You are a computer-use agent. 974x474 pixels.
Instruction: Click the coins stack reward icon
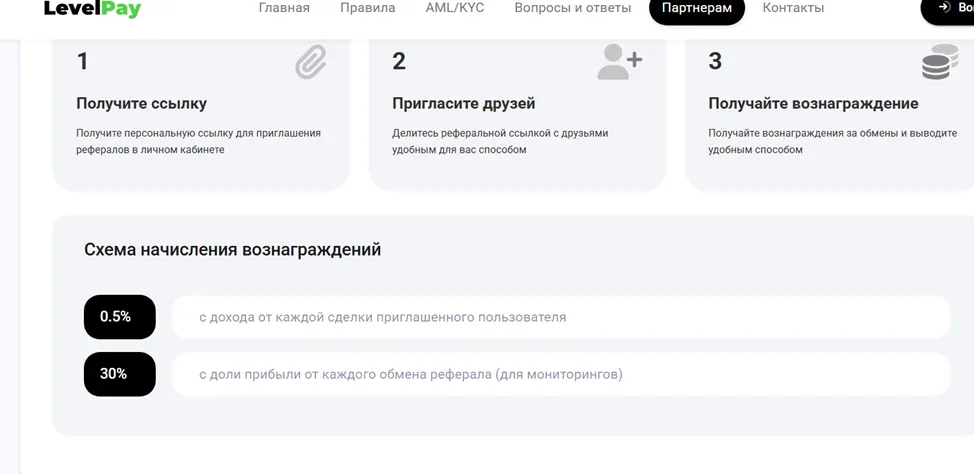click(x=940, y=62)
